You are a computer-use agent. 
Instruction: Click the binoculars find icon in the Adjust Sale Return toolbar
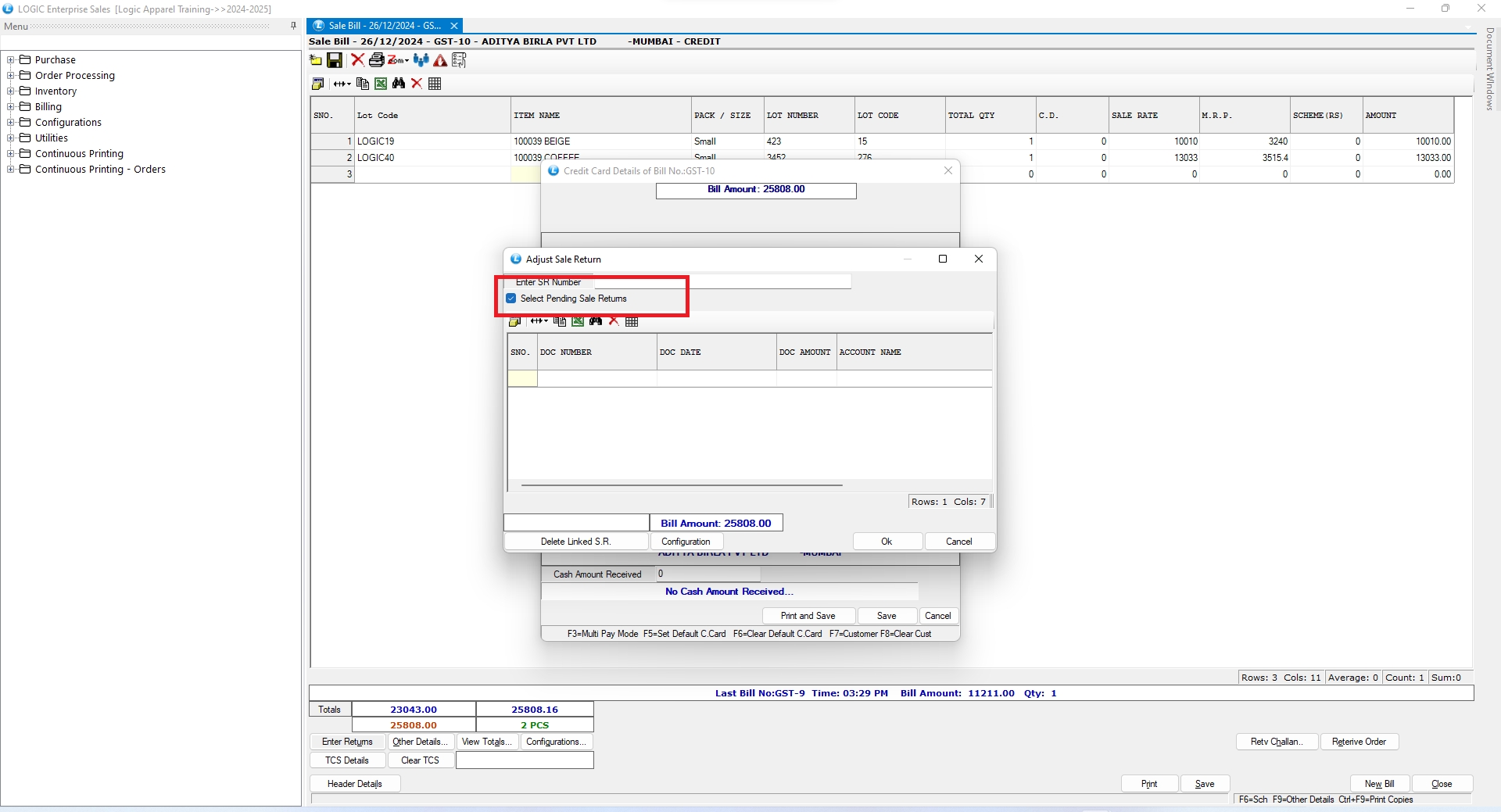pos(596,321)
